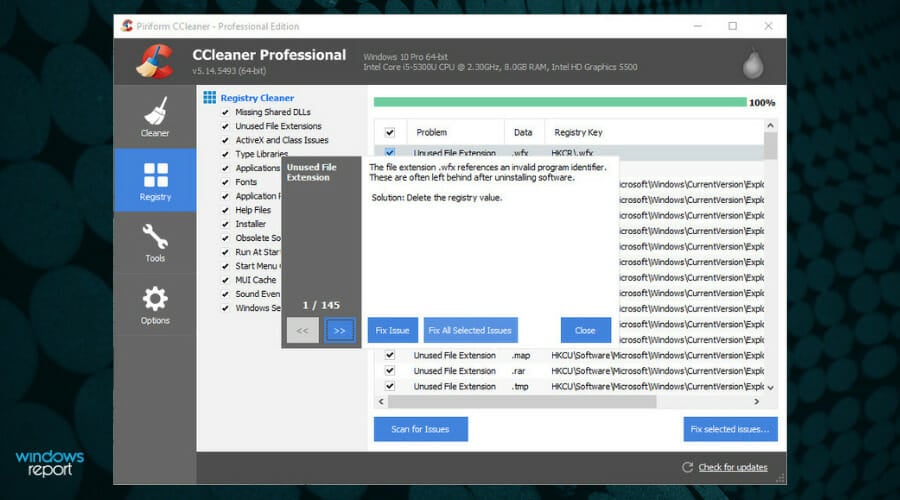
Task: Toggle Installer checkmark
Action: [x=225, y=224]
